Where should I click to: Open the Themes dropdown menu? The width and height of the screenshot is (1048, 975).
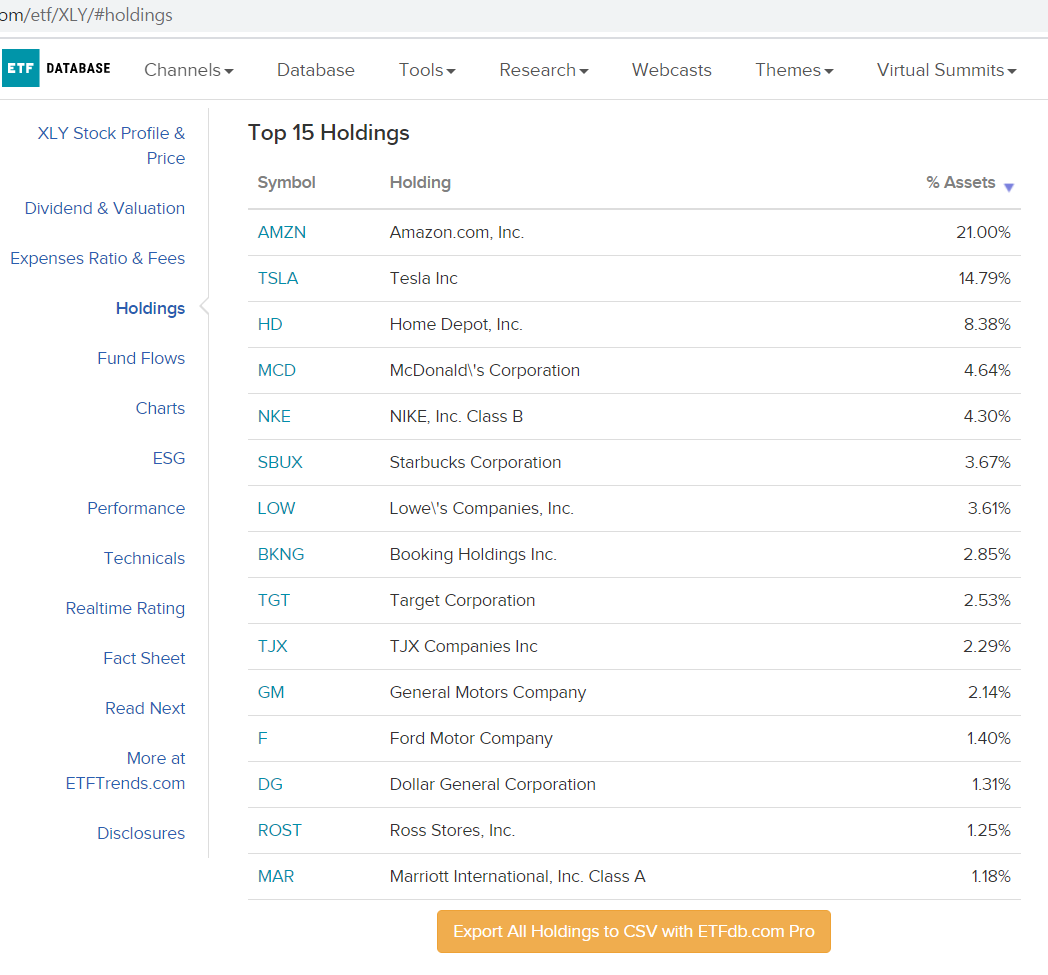click(x=794, y=70)
